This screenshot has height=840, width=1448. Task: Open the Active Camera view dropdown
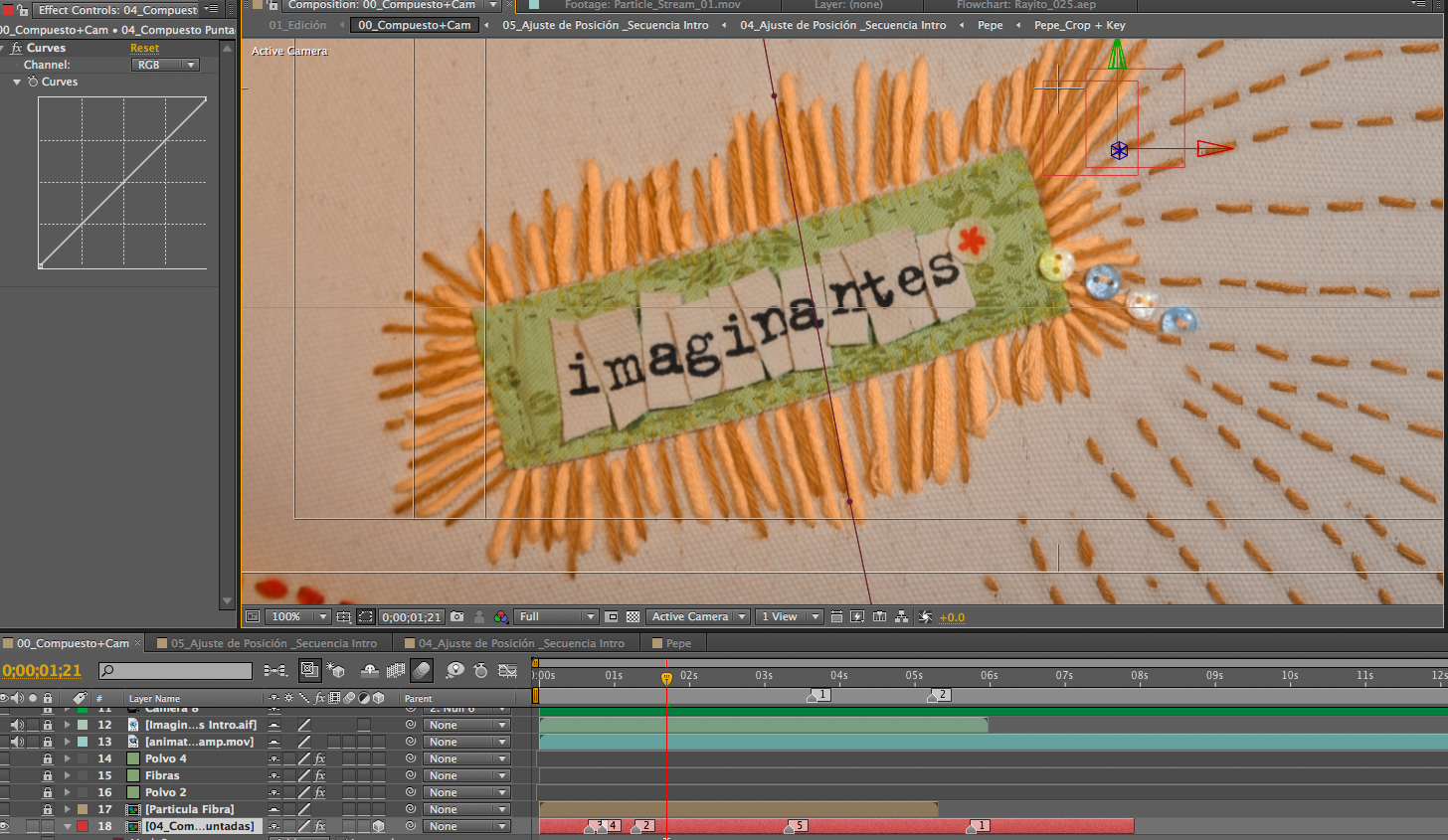[x=698, y=616]
